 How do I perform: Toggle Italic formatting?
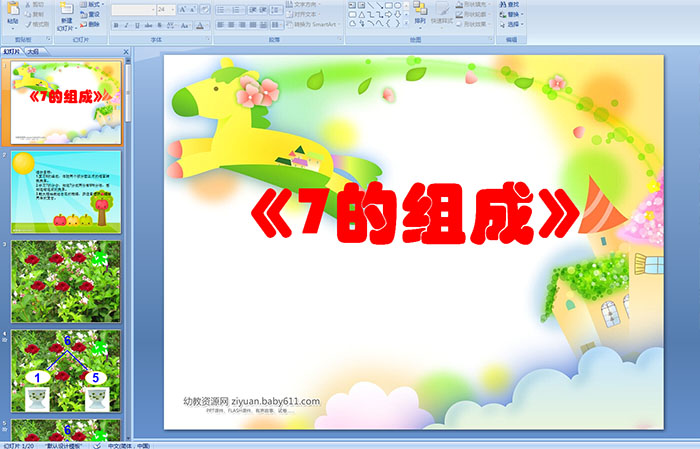(127, 25)
